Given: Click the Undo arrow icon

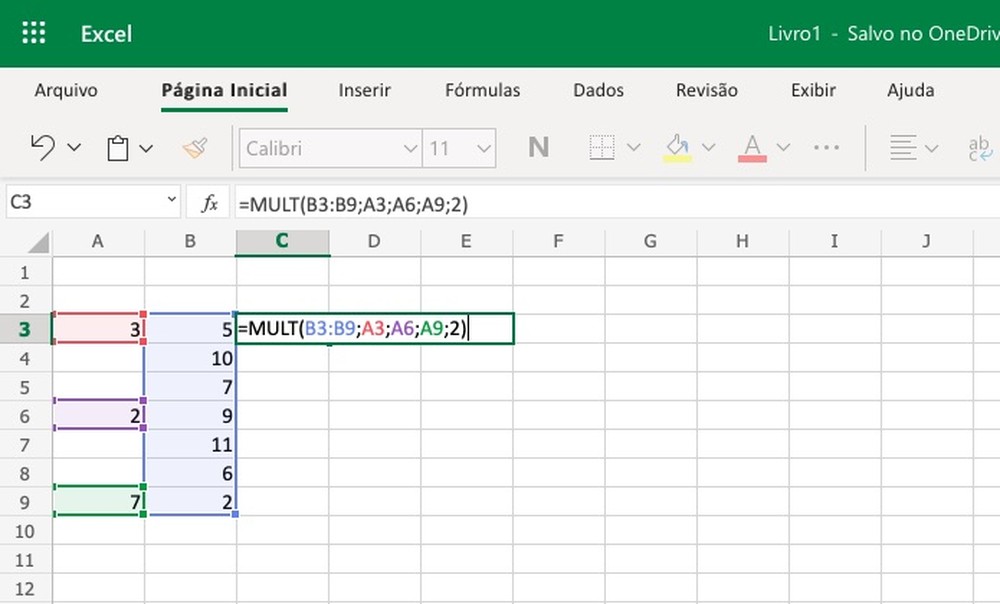Looking at the screenshot, I should pos(43,147).
